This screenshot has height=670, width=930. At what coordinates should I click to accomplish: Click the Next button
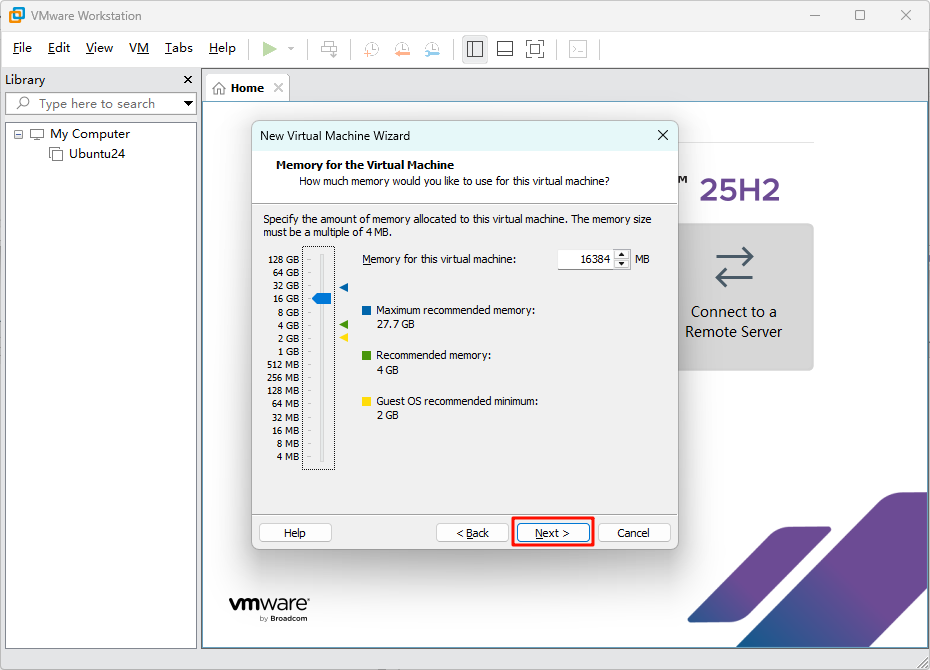(x=553, y=533)
